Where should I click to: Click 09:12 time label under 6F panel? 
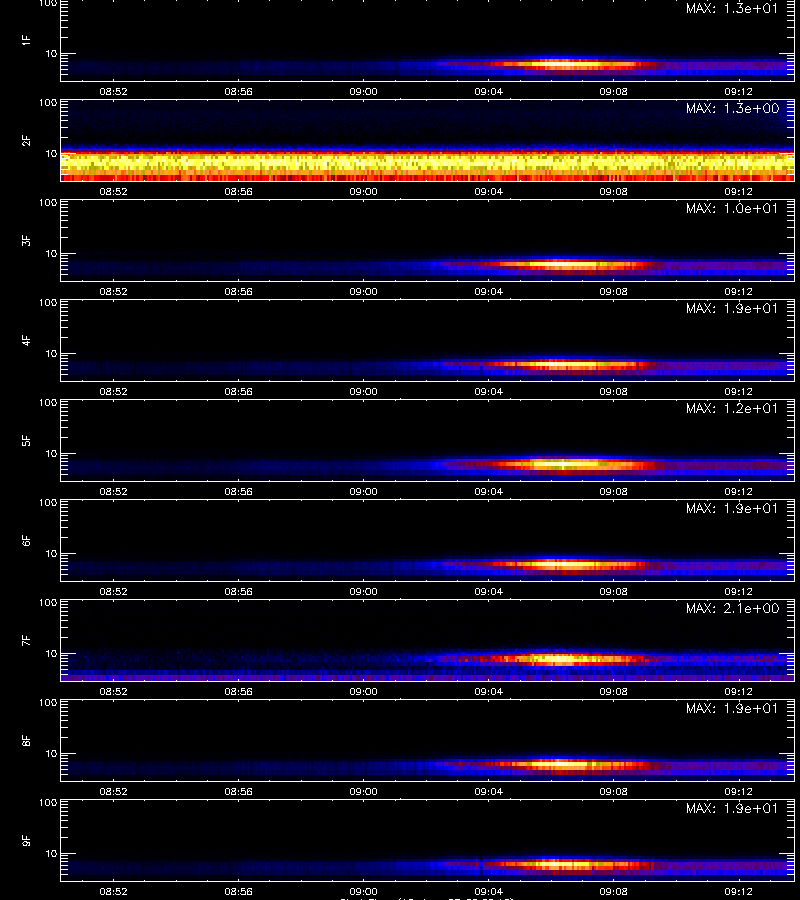coord(738,592)
